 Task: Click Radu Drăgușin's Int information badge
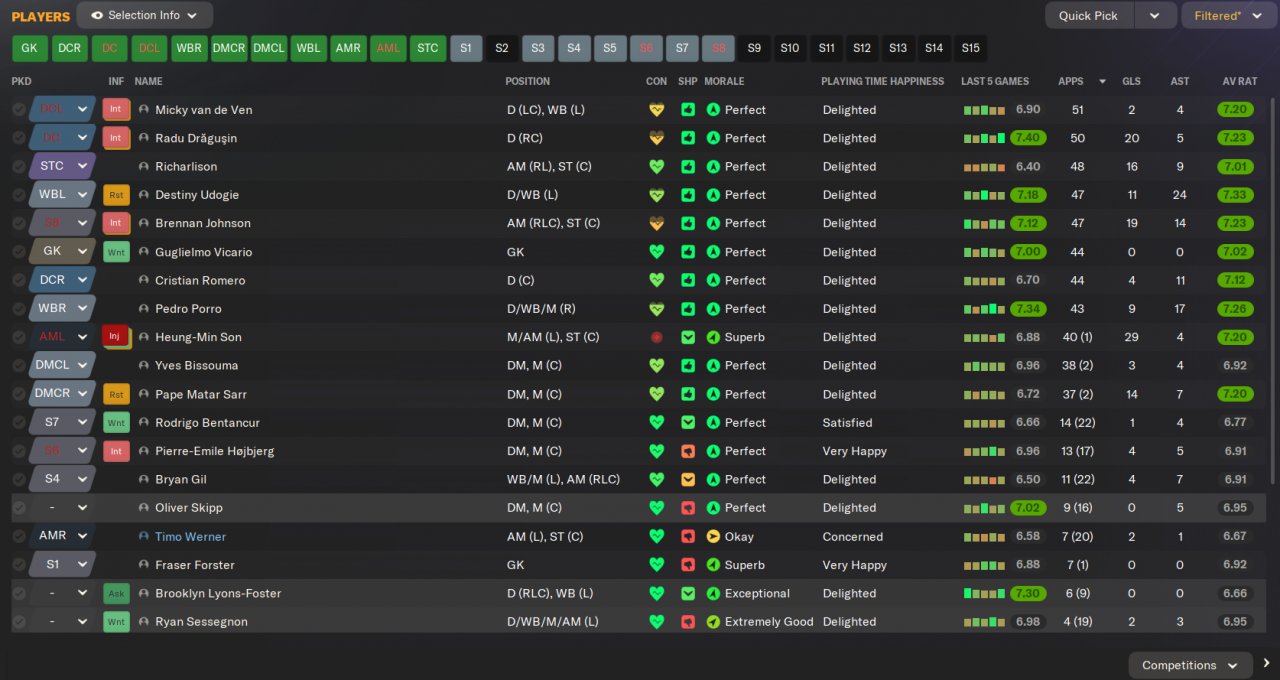116,138
